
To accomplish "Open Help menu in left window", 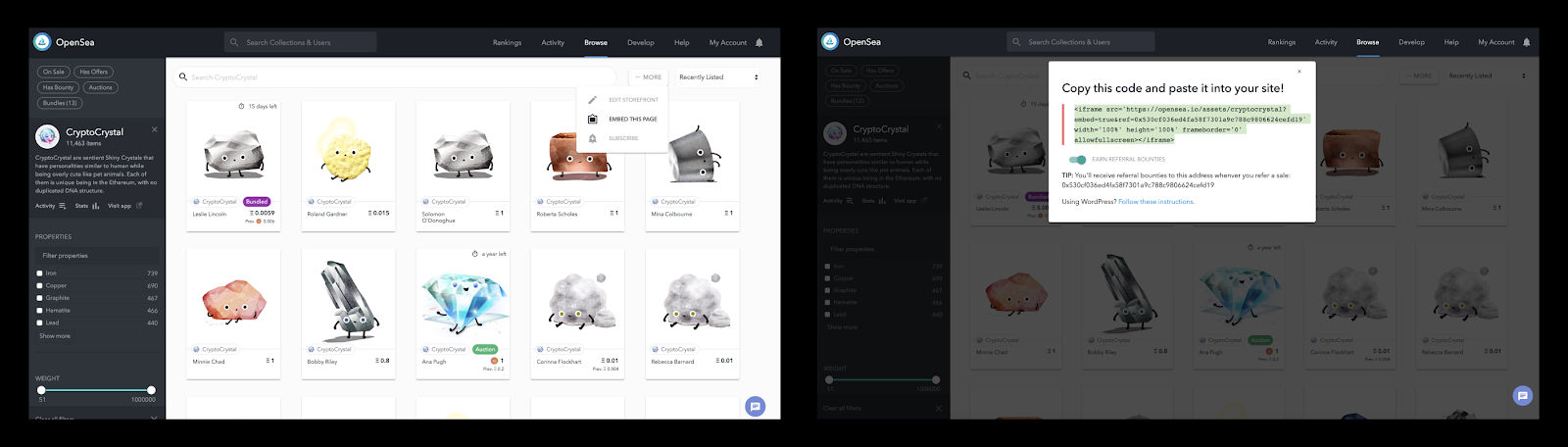I will point(682,42).
